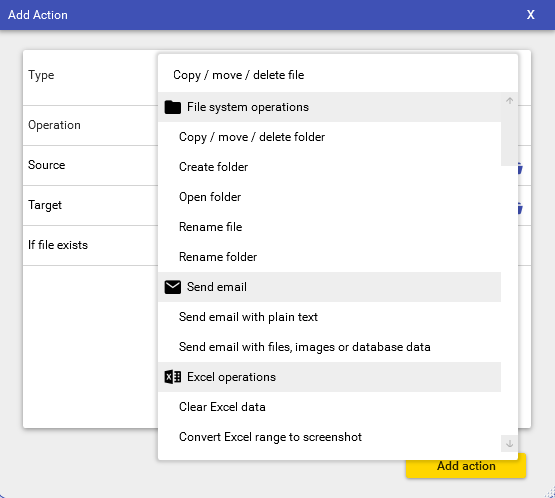Click the folder icon beside File system operations
This screenshot has height=498, width=555.
point(173,107)
